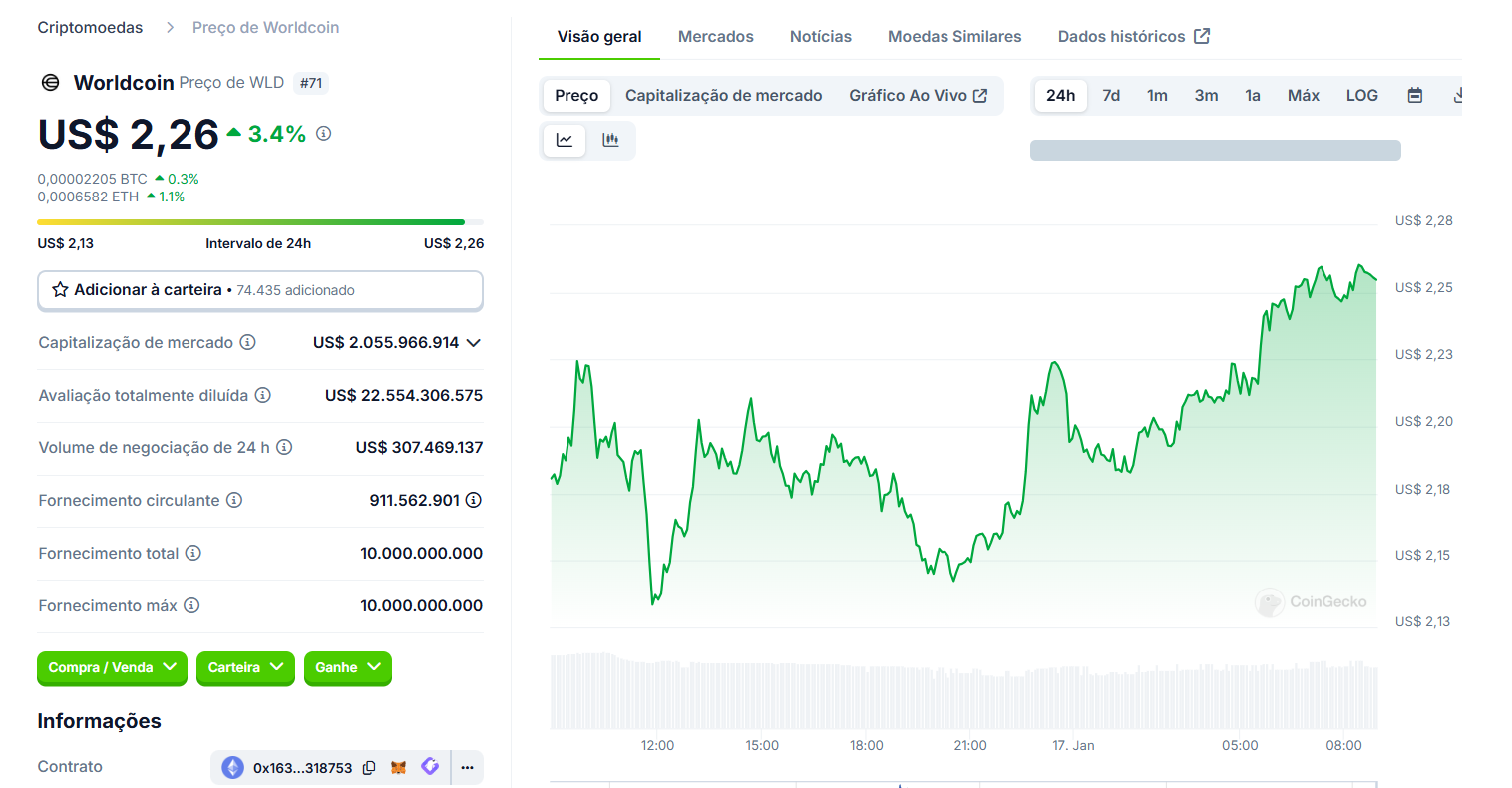Open the Ganhe dropdown
The image size is (1512, 788).
tap(348, 668)
